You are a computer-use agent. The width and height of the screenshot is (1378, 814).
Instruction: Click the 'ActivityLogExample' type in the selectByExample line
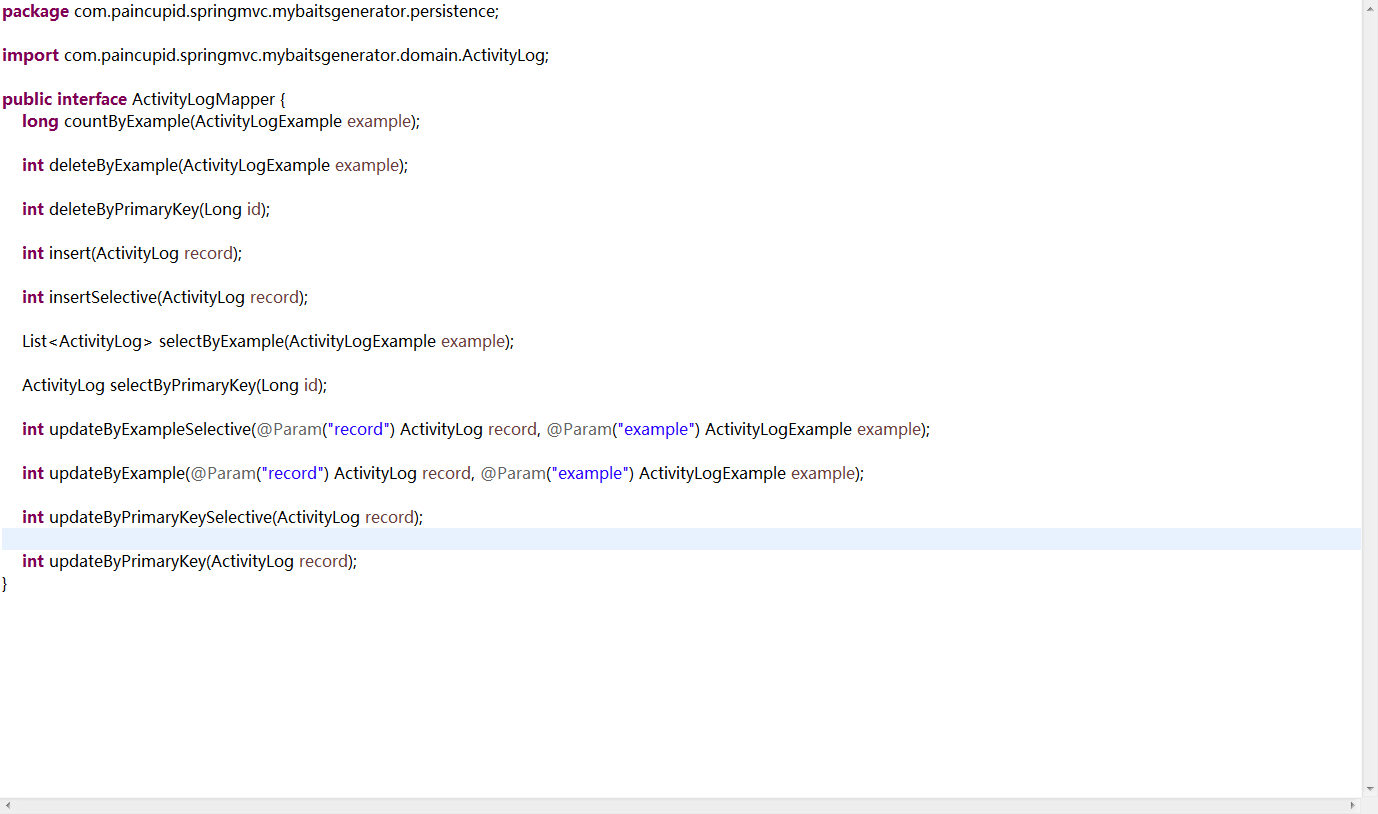click(362, 342)
